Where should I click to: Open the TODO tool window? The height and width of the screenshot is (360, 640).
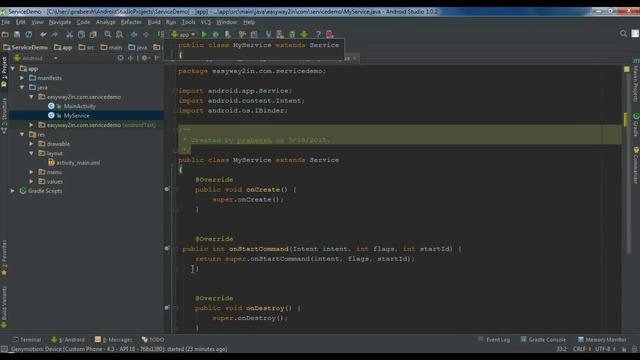coord(153,340)
